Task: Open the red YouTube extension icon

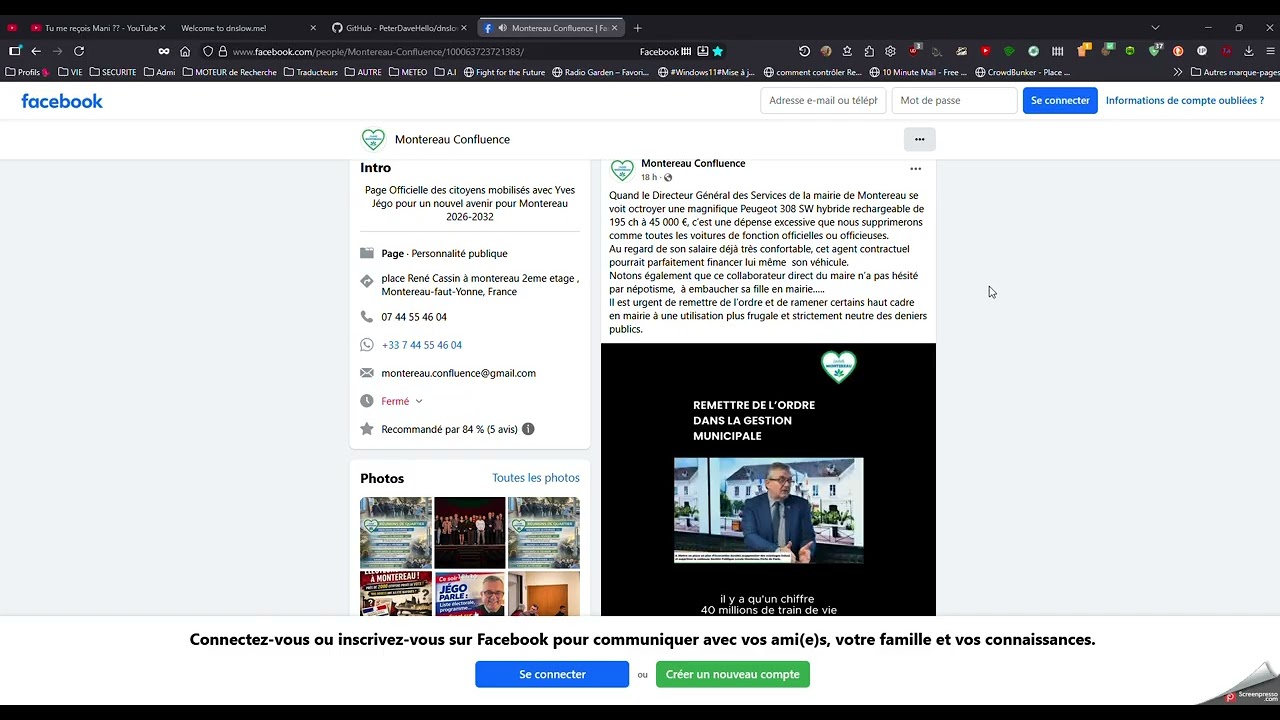Action: tap(985, 51)
